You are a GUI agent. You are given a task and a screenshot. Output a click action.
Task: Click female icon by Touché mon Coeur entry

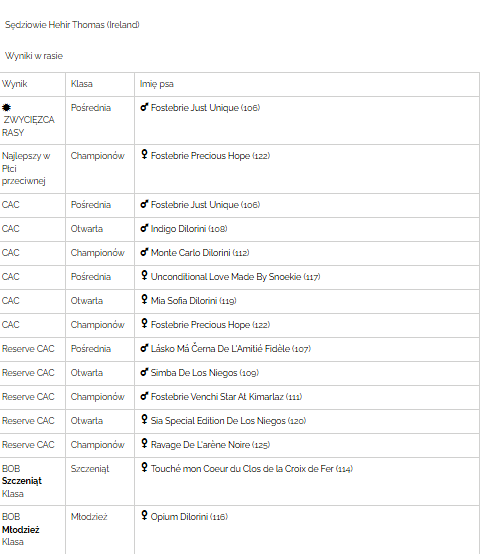click(x=144, y=467)
